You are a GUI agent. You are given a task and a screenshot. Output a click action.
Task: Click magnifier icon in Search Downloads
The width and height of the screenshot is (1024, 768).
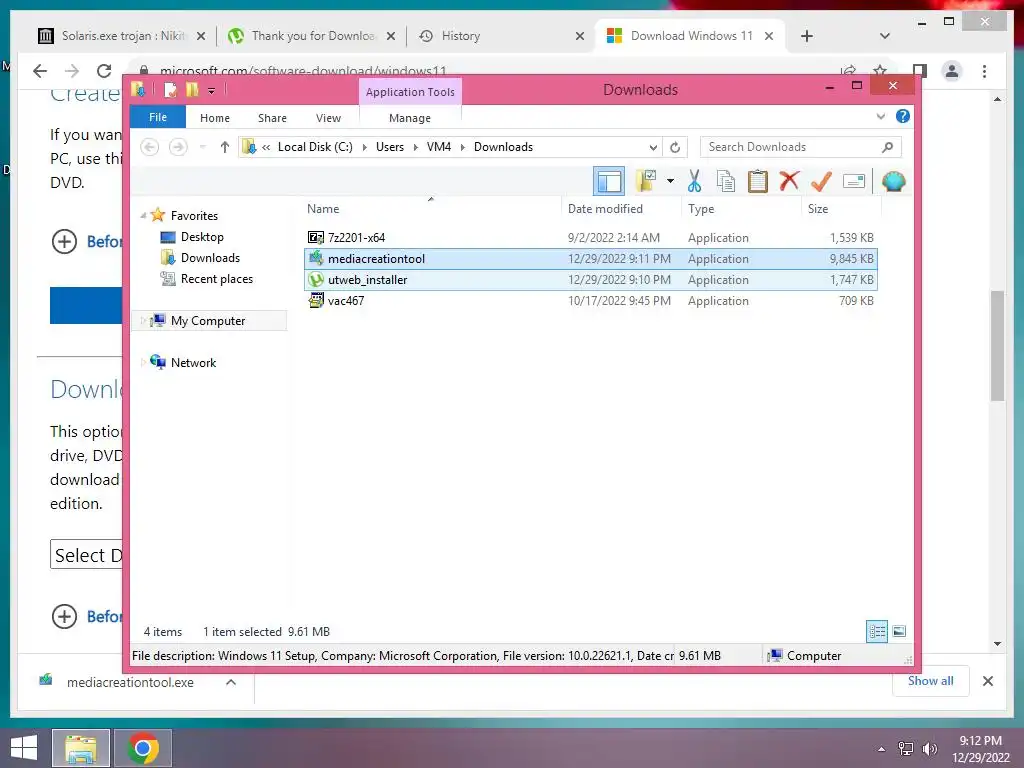(x=888, y=147)
